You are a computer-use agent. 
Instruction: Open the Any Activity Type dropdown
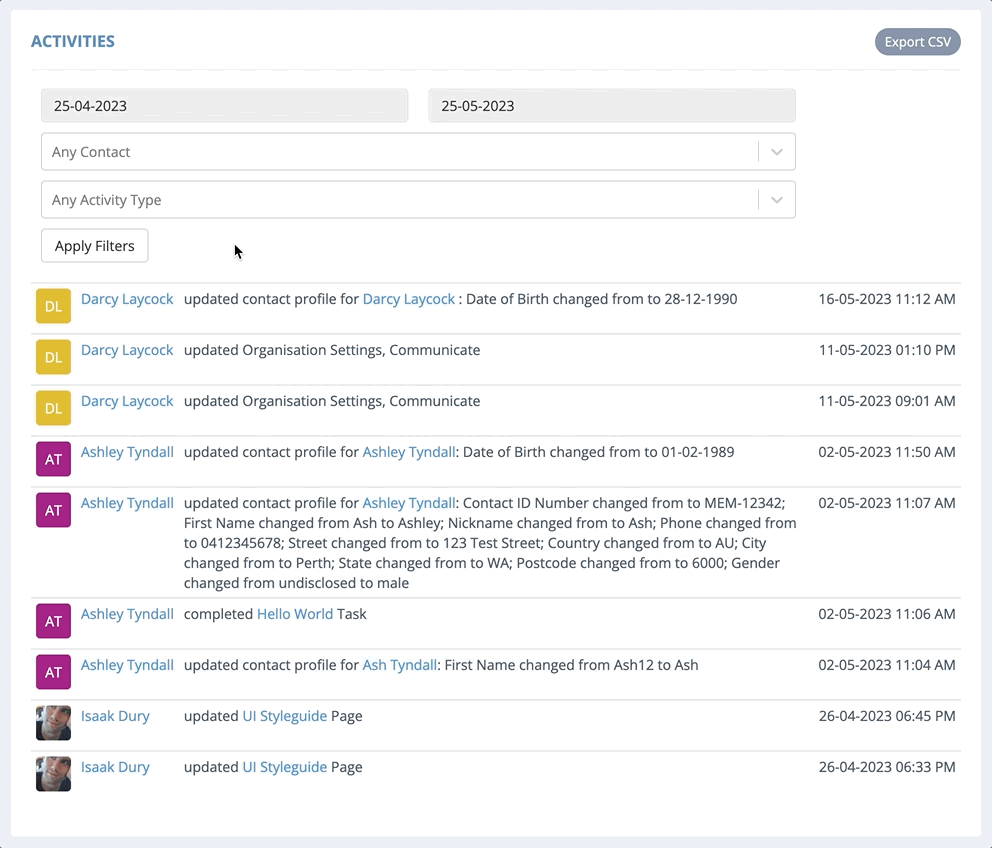click(418, 200)
